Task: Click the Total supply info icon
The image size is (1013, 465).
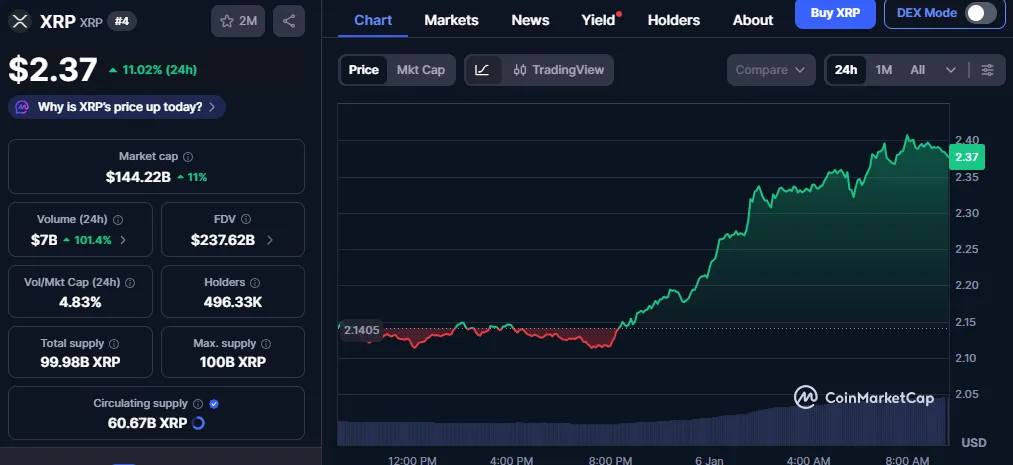Action: pyautogui.click(x=114, y=344)
